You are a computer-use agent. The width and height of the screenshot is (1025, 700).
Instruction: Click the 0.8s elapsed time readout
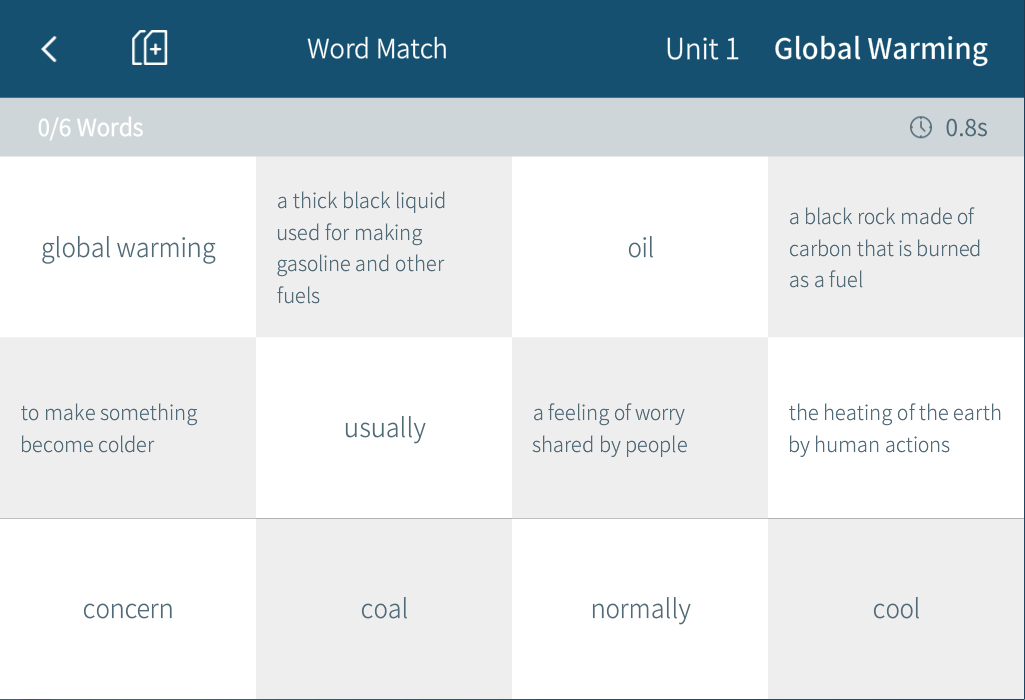point(966,128)
